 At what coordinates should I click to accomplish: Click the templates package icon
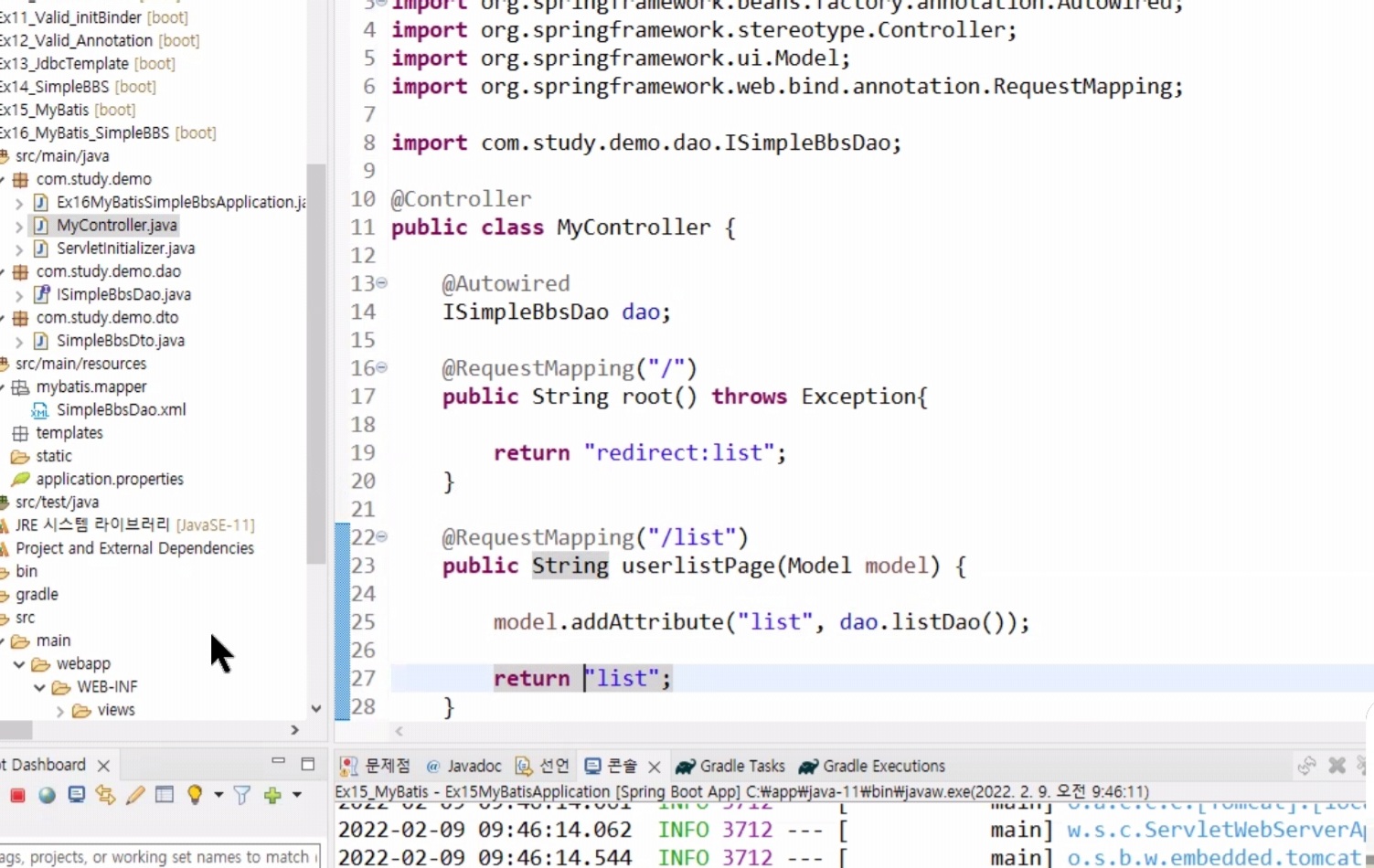[x=20, y=433]
